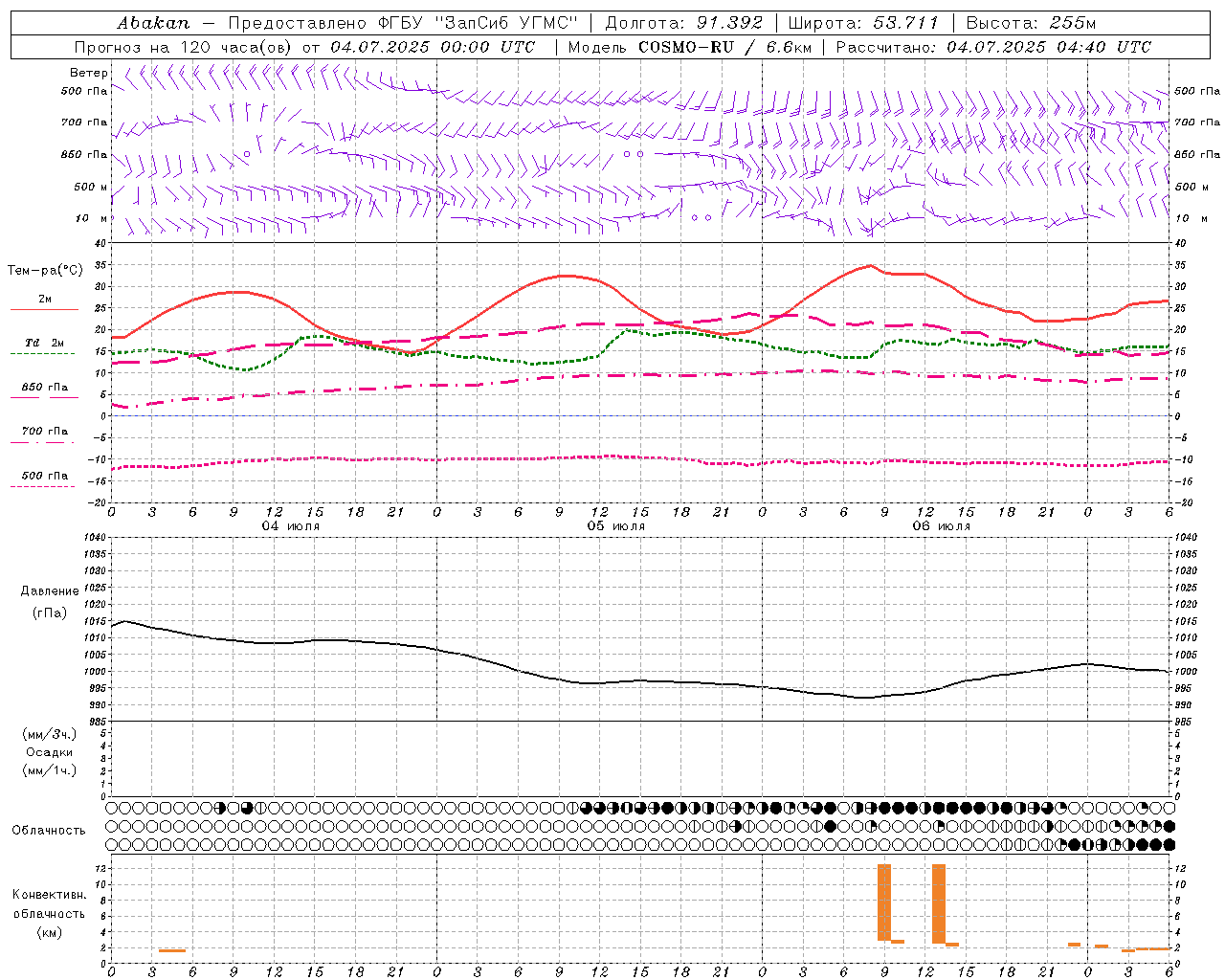Click "Рассчитано: 04.07.2025 04:40 UTC" timestamp
Viewport: 1225px width, 980px height.
993,47
